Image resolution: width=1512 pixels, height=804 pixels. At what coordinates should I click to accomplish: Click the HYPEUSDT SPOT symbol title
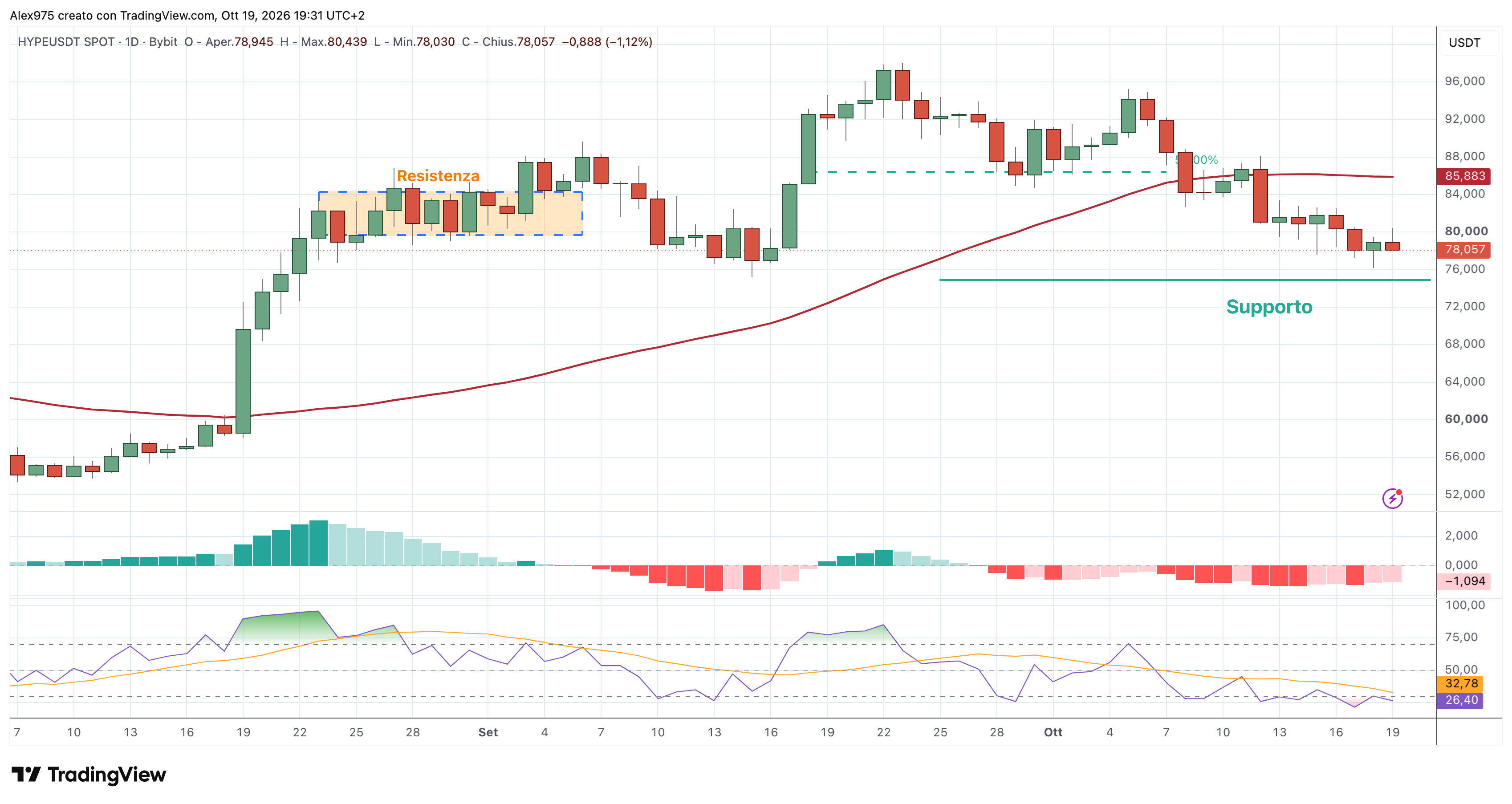[66, 42]
